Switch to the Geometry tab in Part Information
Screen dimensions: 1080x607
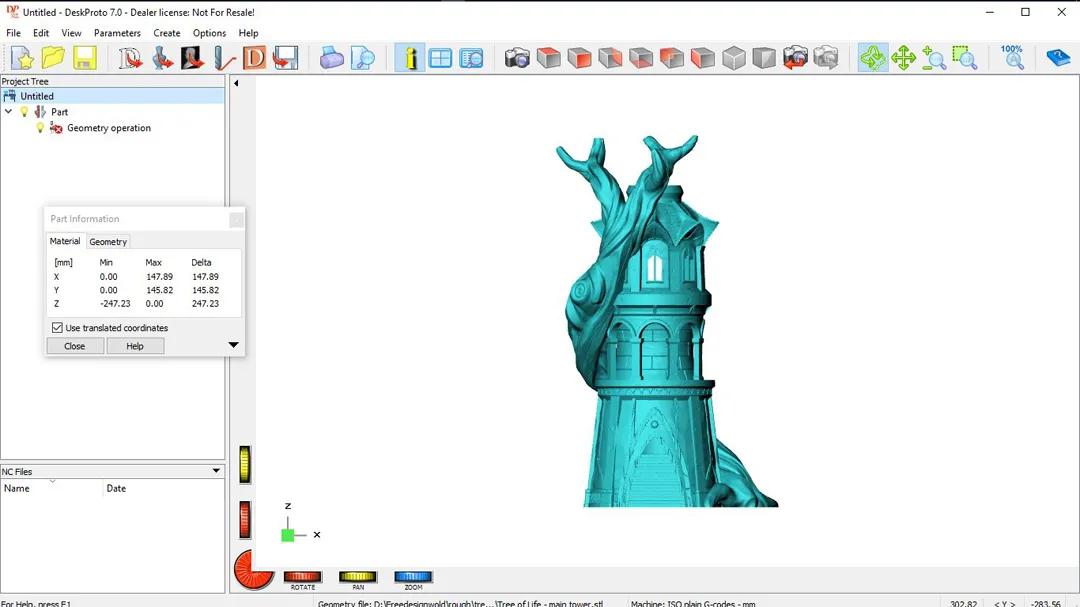coord(108,242)
